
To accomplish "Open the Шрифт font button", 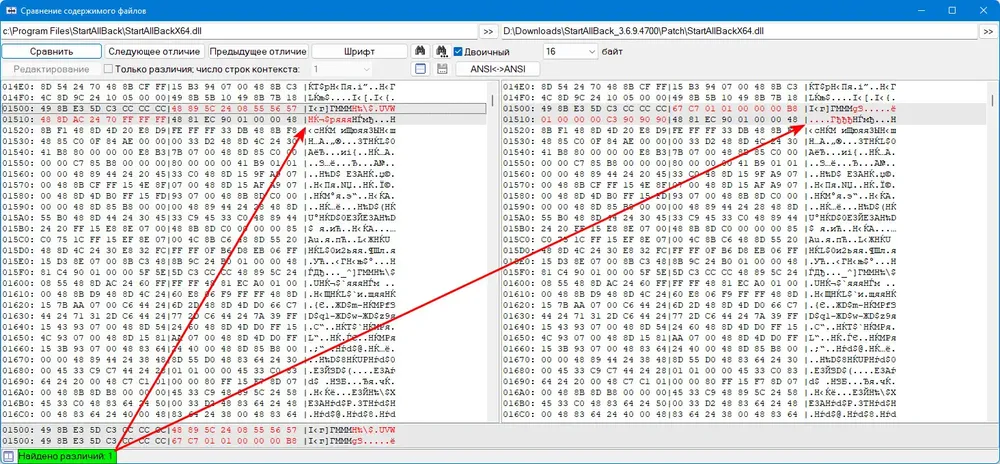I will pos(359,51).
